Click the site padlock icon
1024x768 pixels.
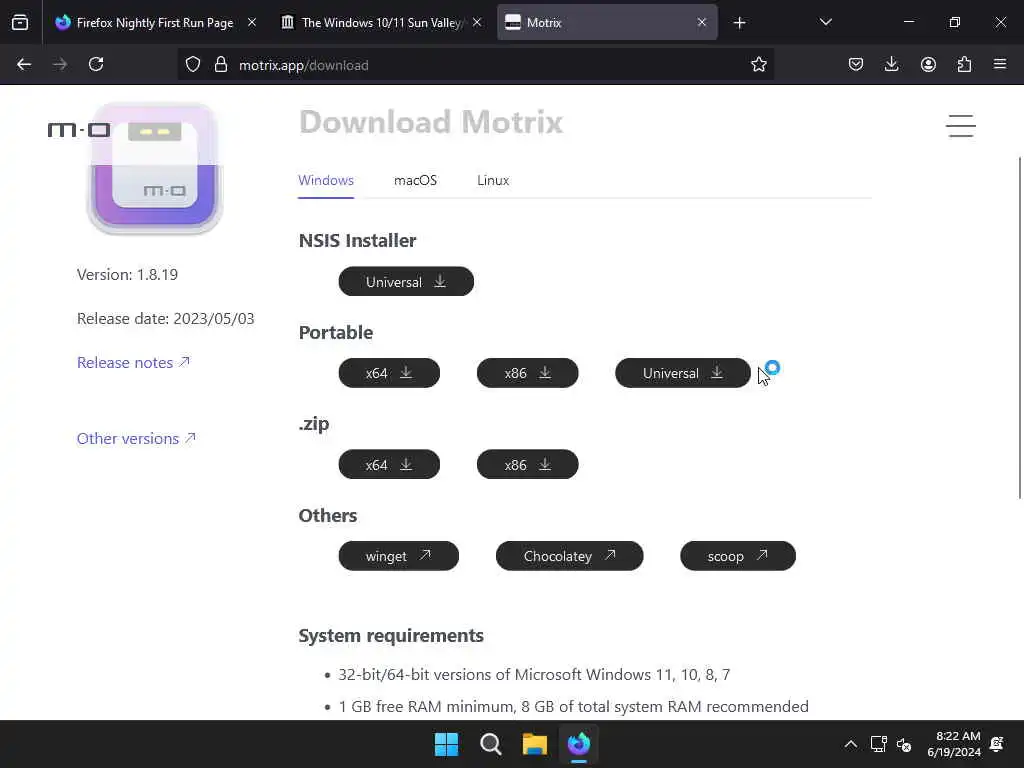(x=221, y=65)
